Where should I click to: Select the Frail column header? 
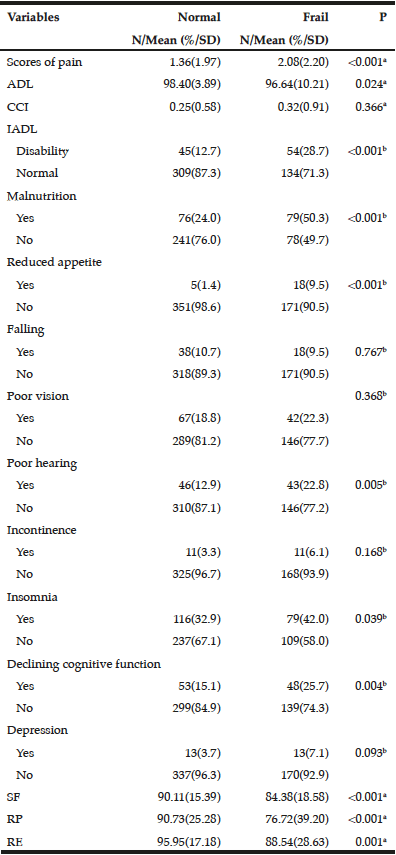(317, 17)
